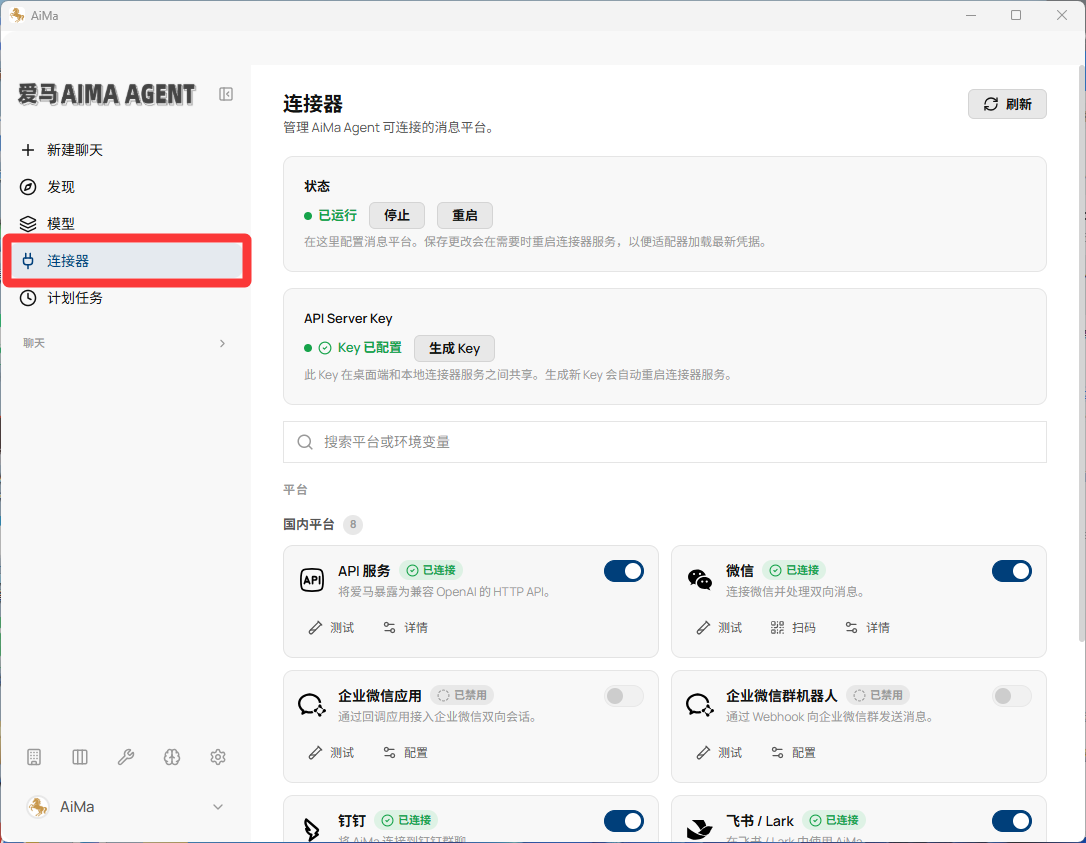Click the 国内平台 section label
Screen dimensions: 1086x843
(309, 524)
